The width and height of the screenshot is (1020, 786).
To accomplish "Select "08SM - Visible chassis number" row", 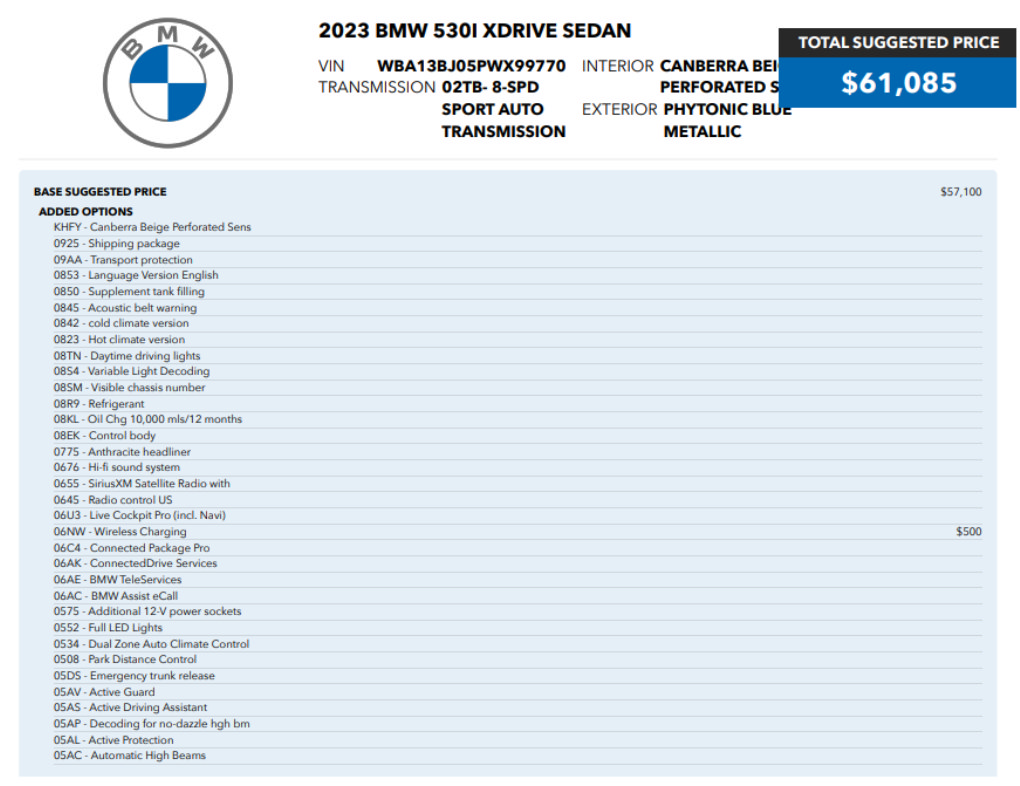I will click(x=518, y=388).
